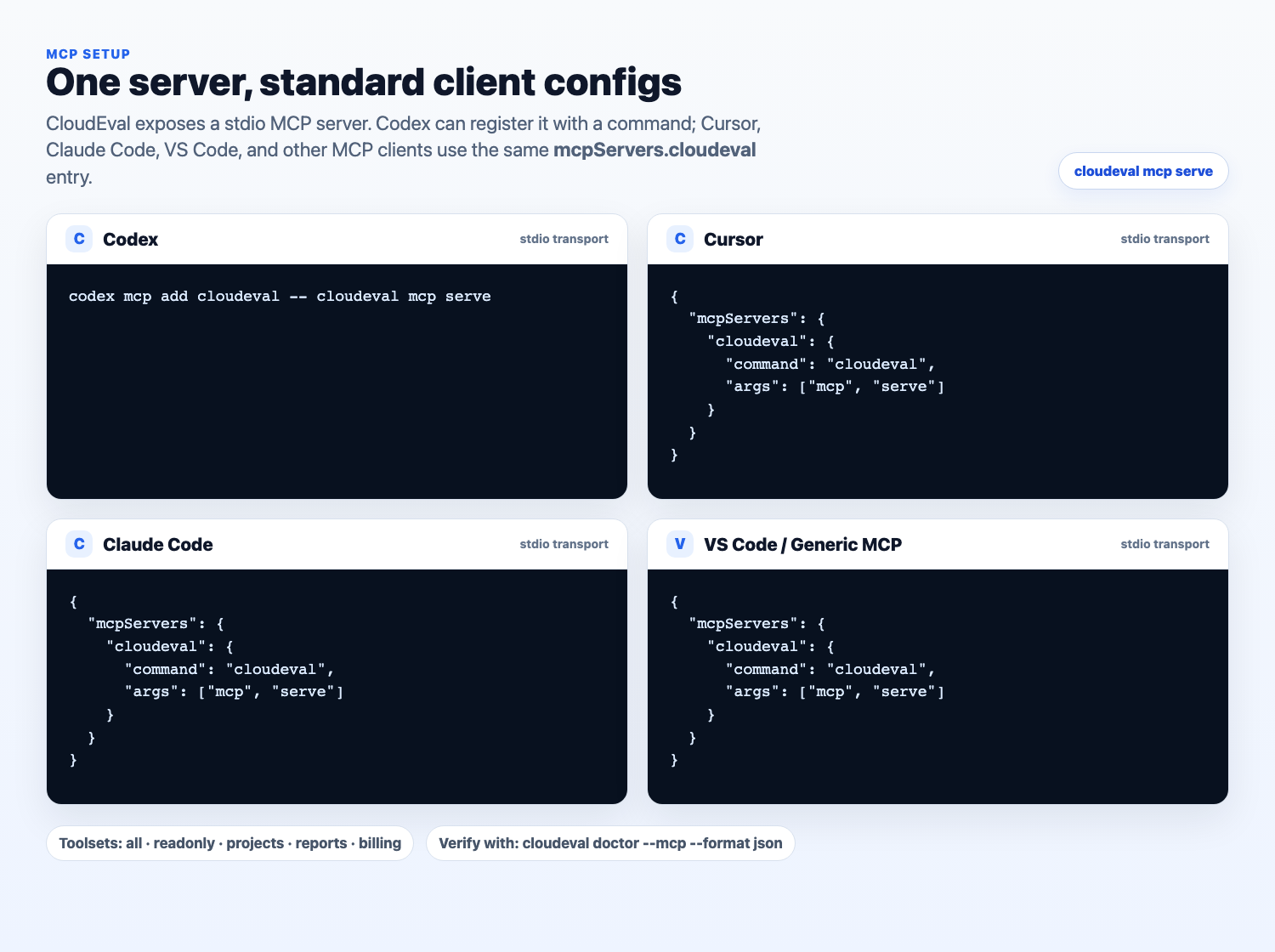Click the MCP SETUP eyebrow label
The width and height of the screenshot is (1275, 952).
(x=88, y=54)
